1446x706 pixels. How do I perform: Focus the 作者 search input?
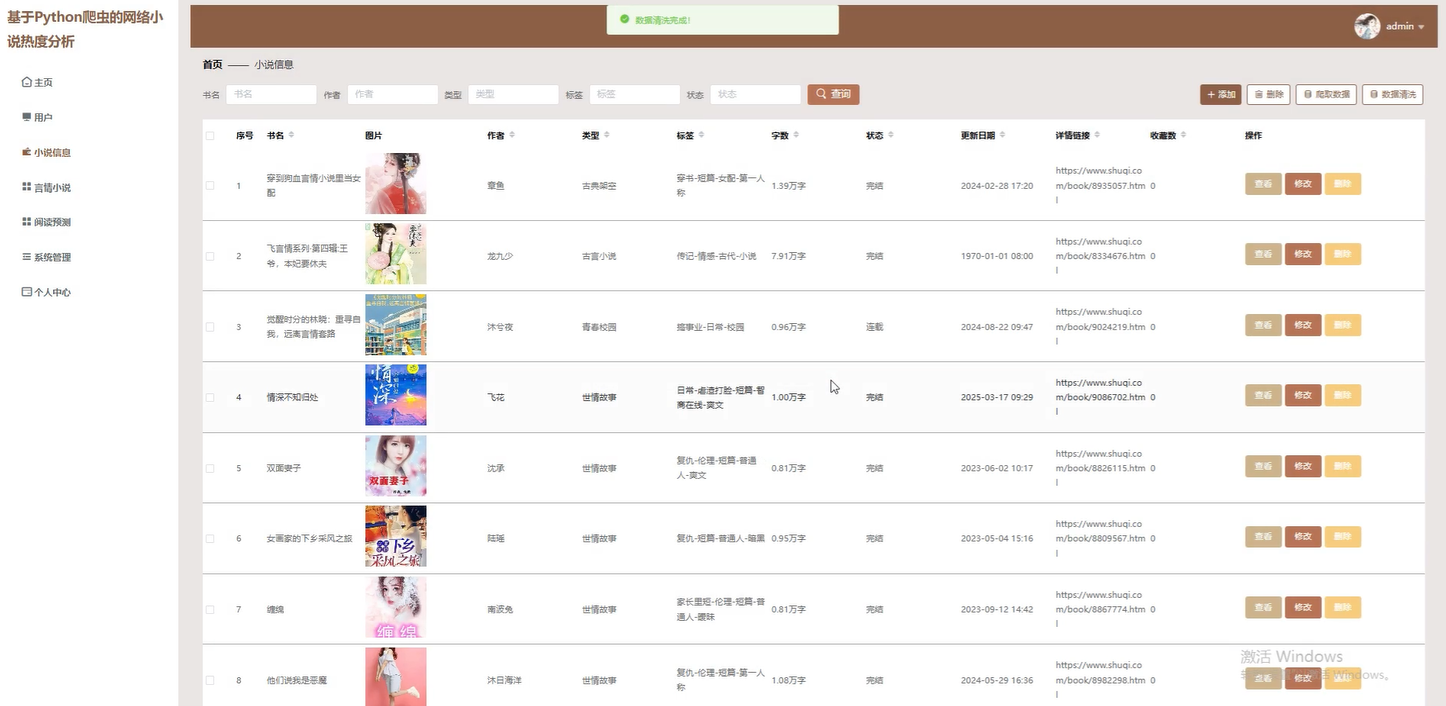[392, 94]
